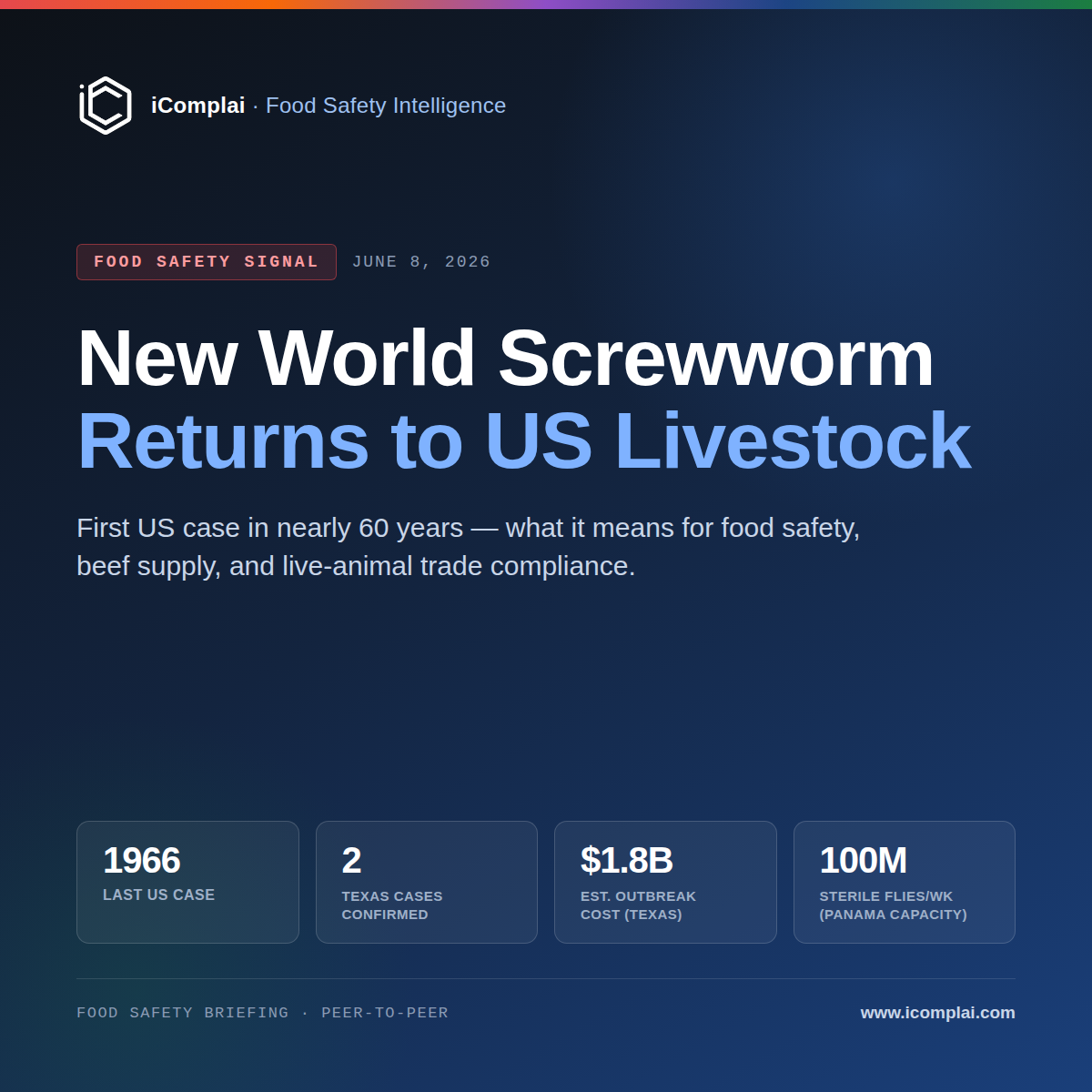1092x1092 pixels.
Task: Click the 1966 stat value
Action: pos(142,860)
